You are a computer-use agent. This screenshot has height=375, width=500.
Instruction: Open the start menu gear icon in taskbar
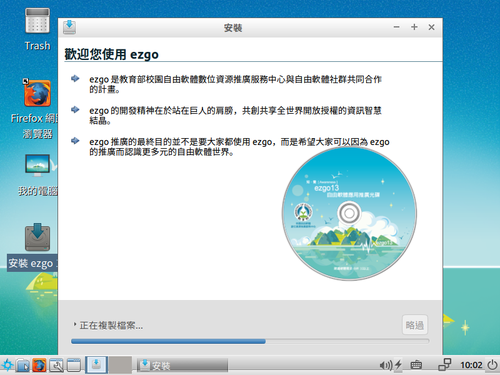(x=7, y=365)
